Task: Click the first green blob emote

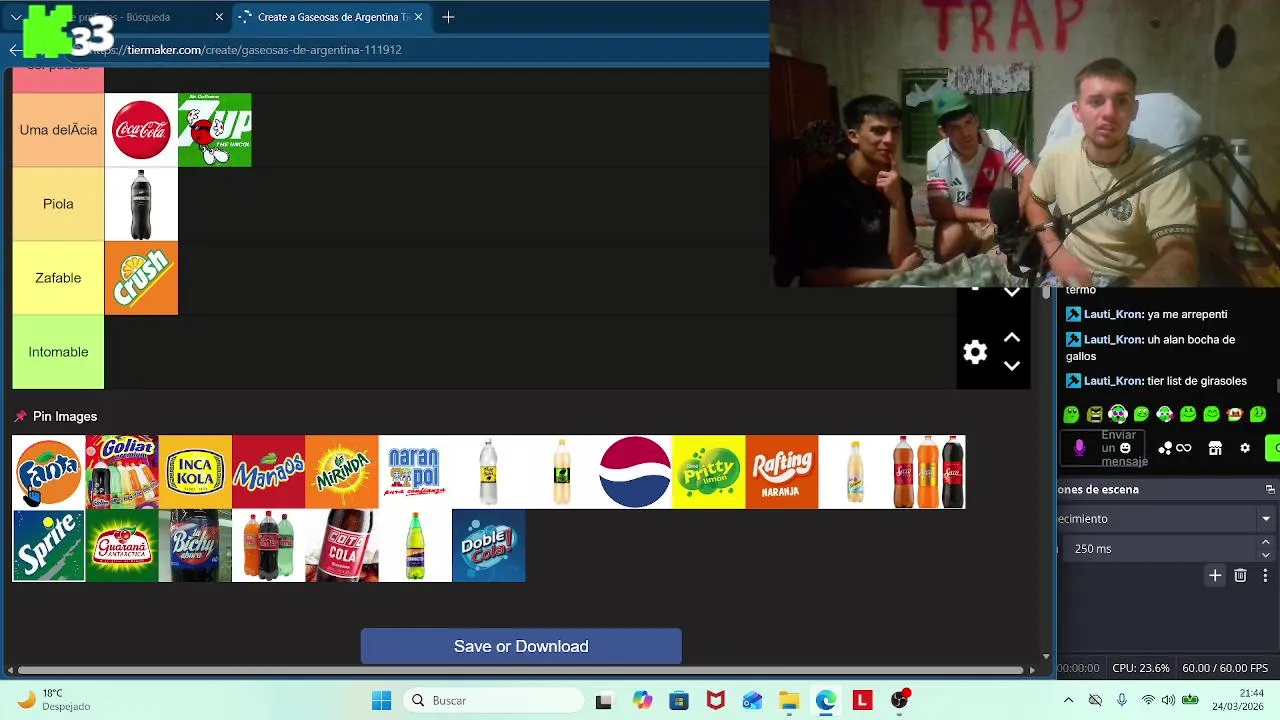Action: (1071, 414)
